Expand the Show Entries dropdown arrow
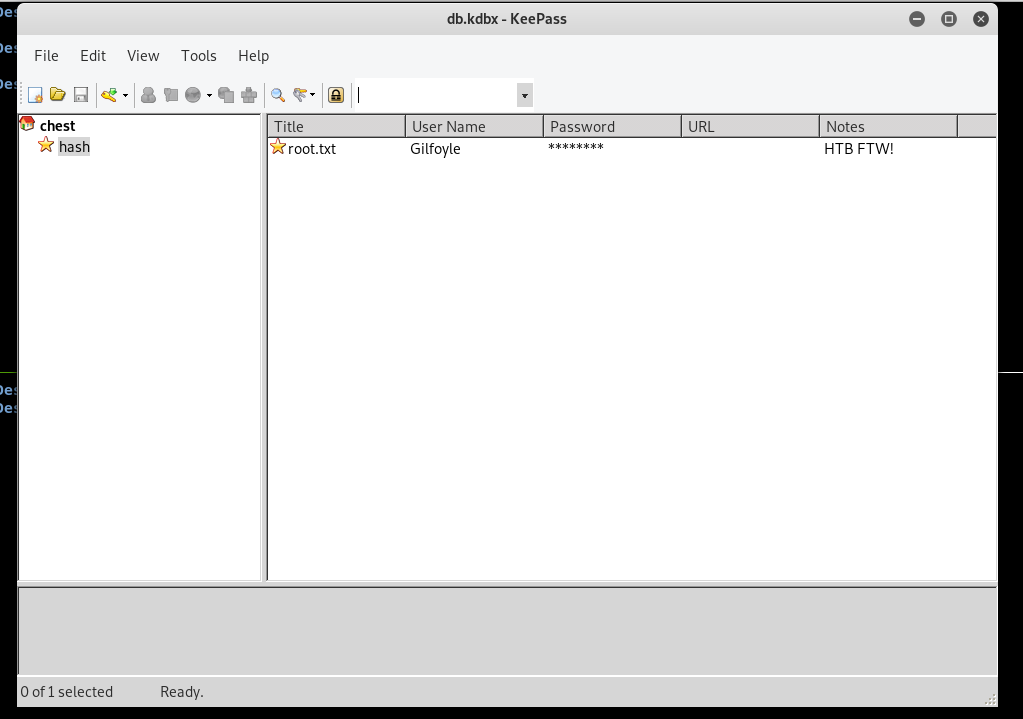 313,95
